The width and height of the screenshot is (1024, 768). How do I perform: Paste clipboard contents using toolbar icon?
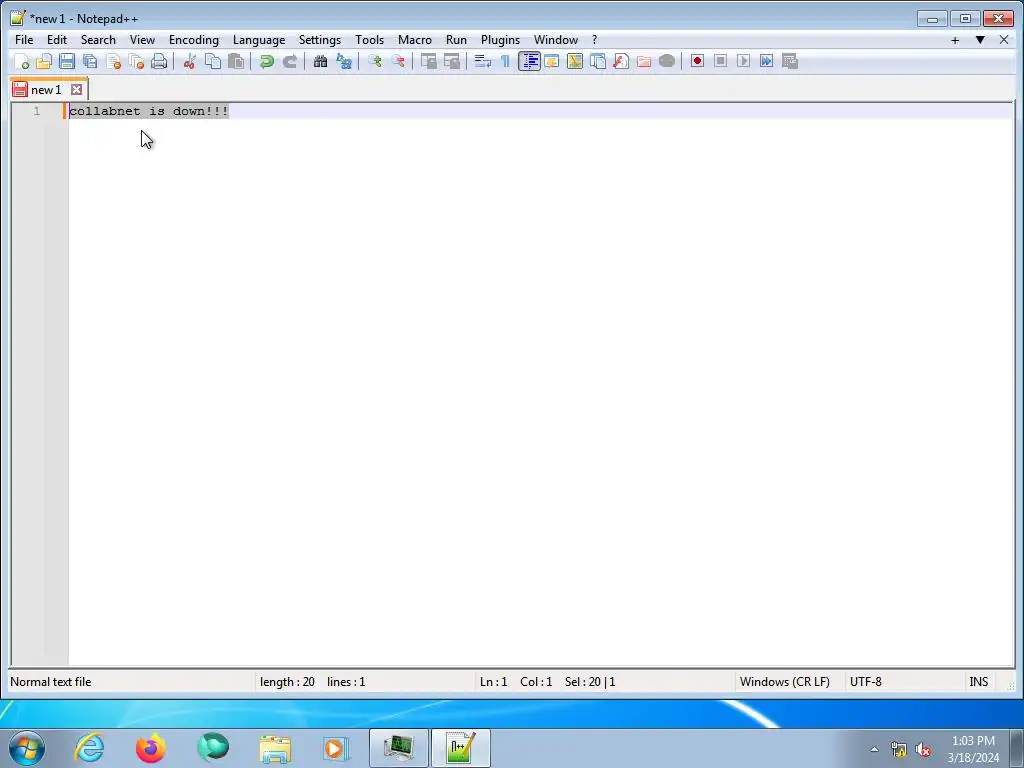[236, 61]
